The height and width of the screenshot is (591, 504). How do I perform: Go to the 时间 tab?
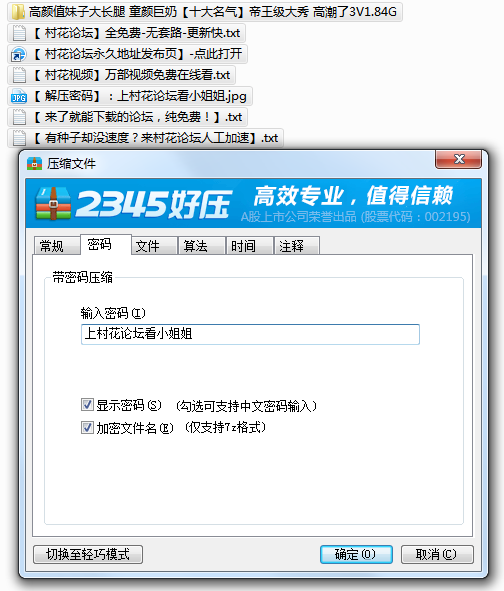(250, 246)
